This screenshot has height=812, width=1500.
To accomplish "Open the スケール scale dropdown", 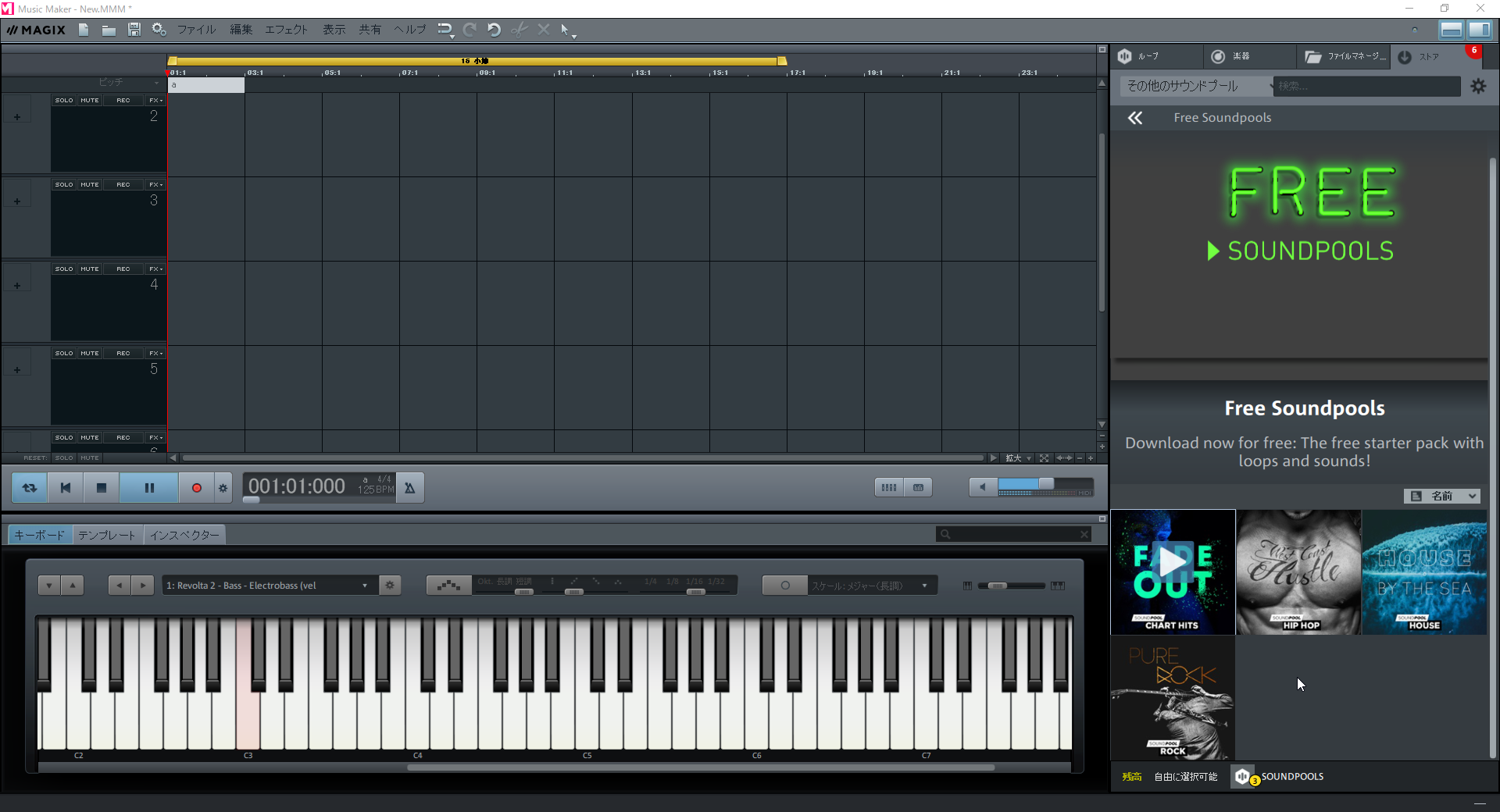I will (872, 586).
